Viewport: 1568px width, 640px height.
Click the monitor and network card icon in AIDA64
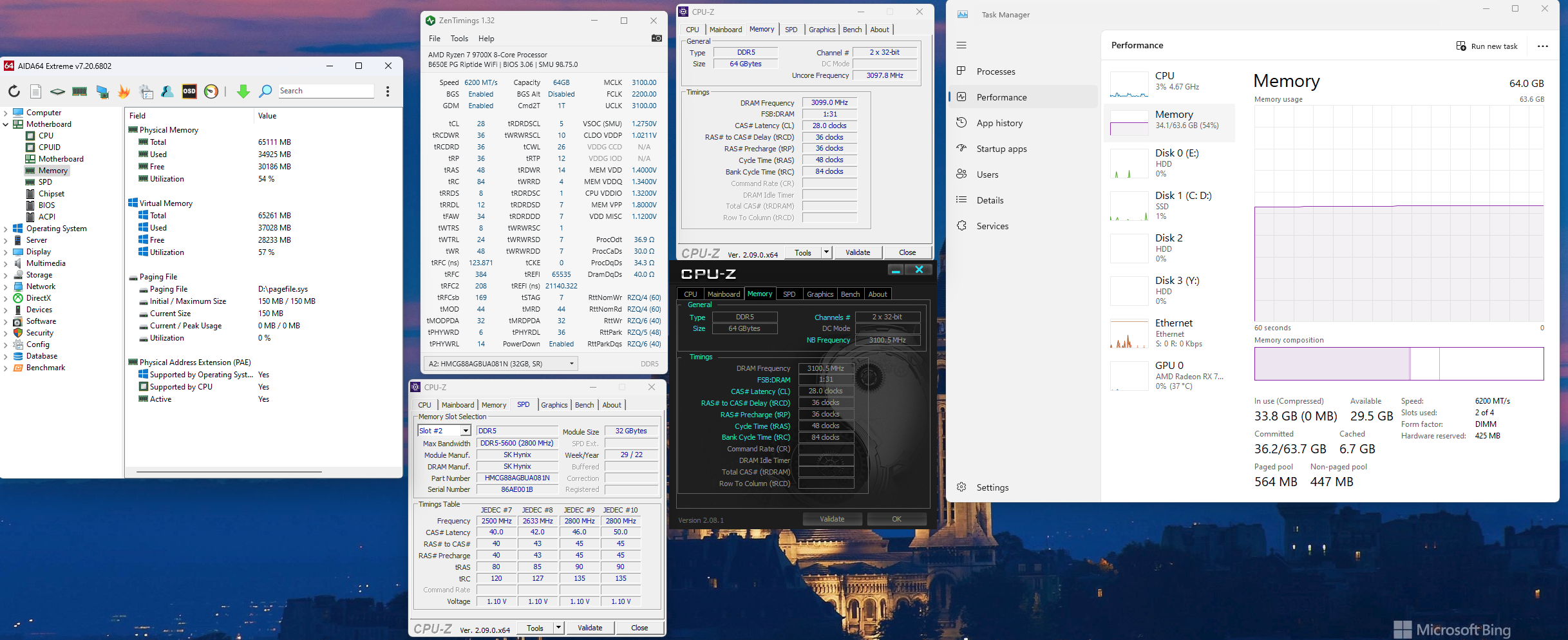click(x=102, y=91)
